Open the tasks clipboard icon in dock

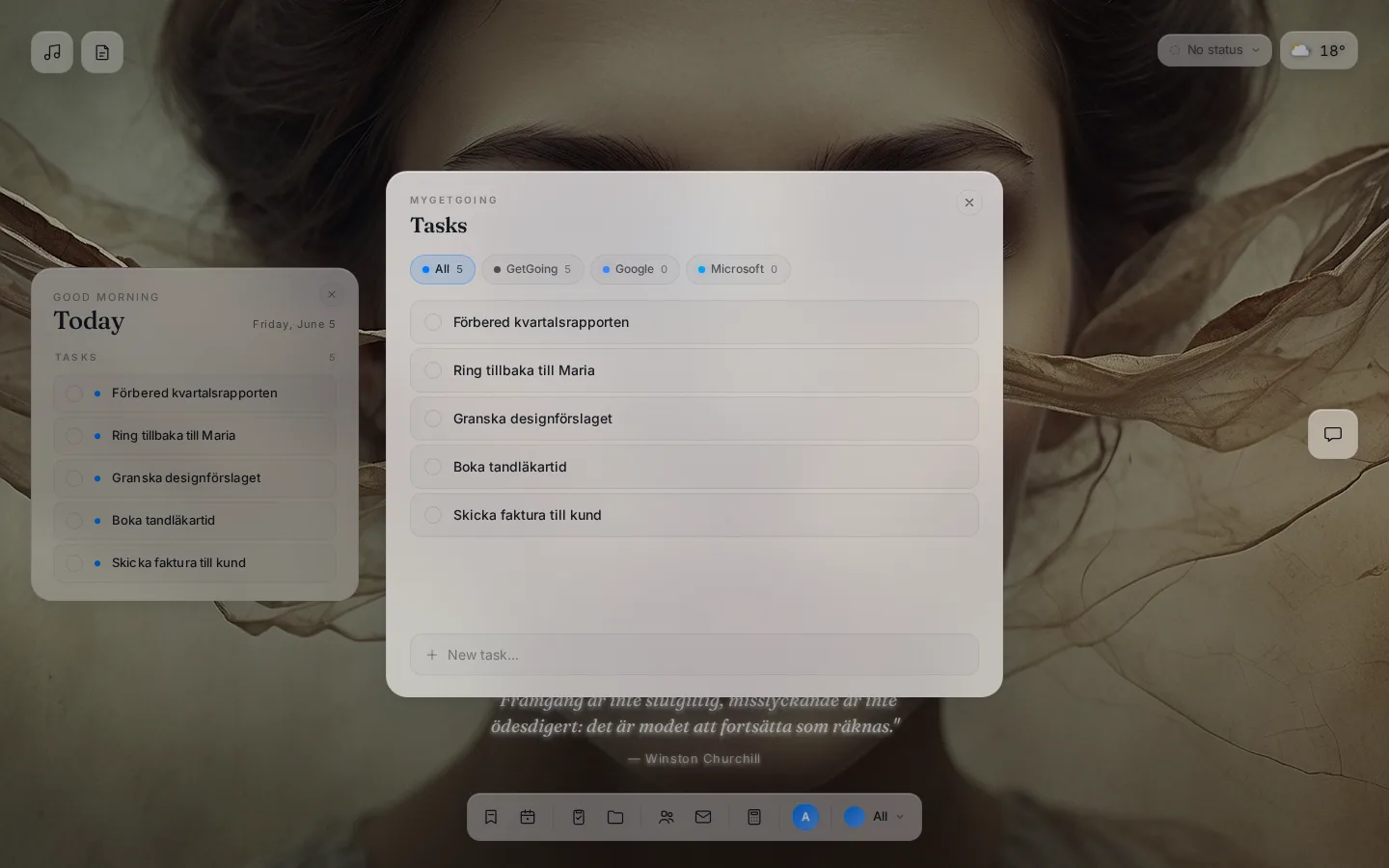pos(579,817)
